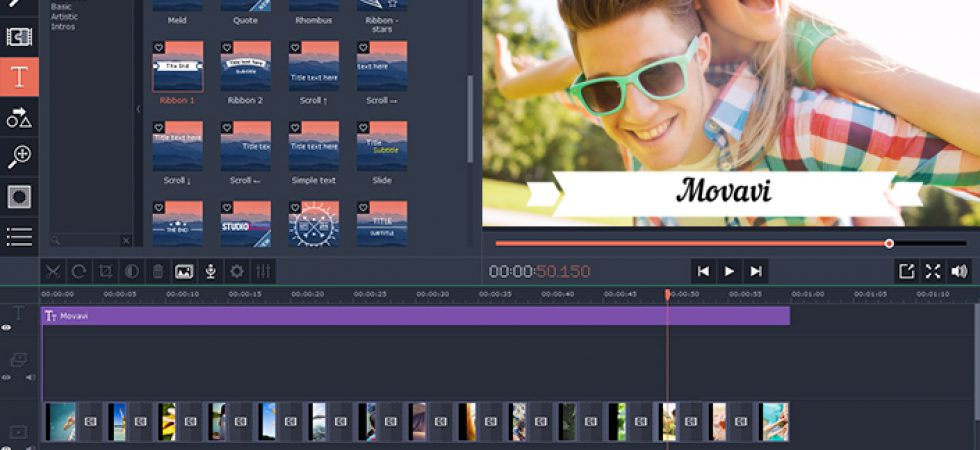Viewport: 980px width, 450px height.
Task: Select the Titles (T) sidebar tab
Action: point(19,77)
